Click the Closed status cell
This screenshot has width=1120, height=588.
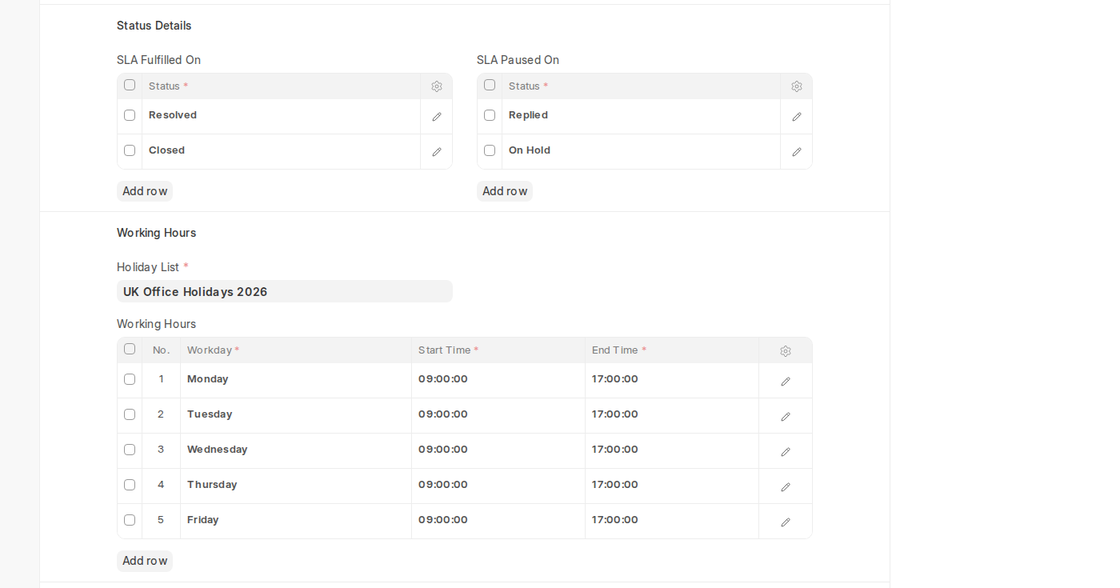pyautogui.click(x=281, y=151)
